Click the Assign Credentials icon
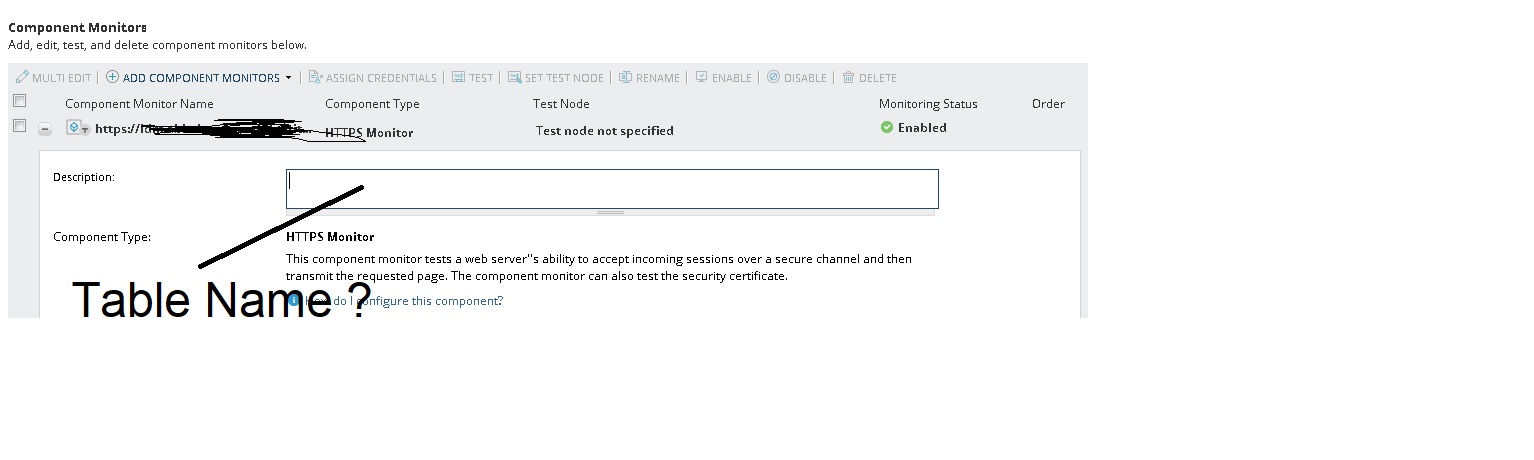This screenshot has width=1534, height=460. click(315, 77)
